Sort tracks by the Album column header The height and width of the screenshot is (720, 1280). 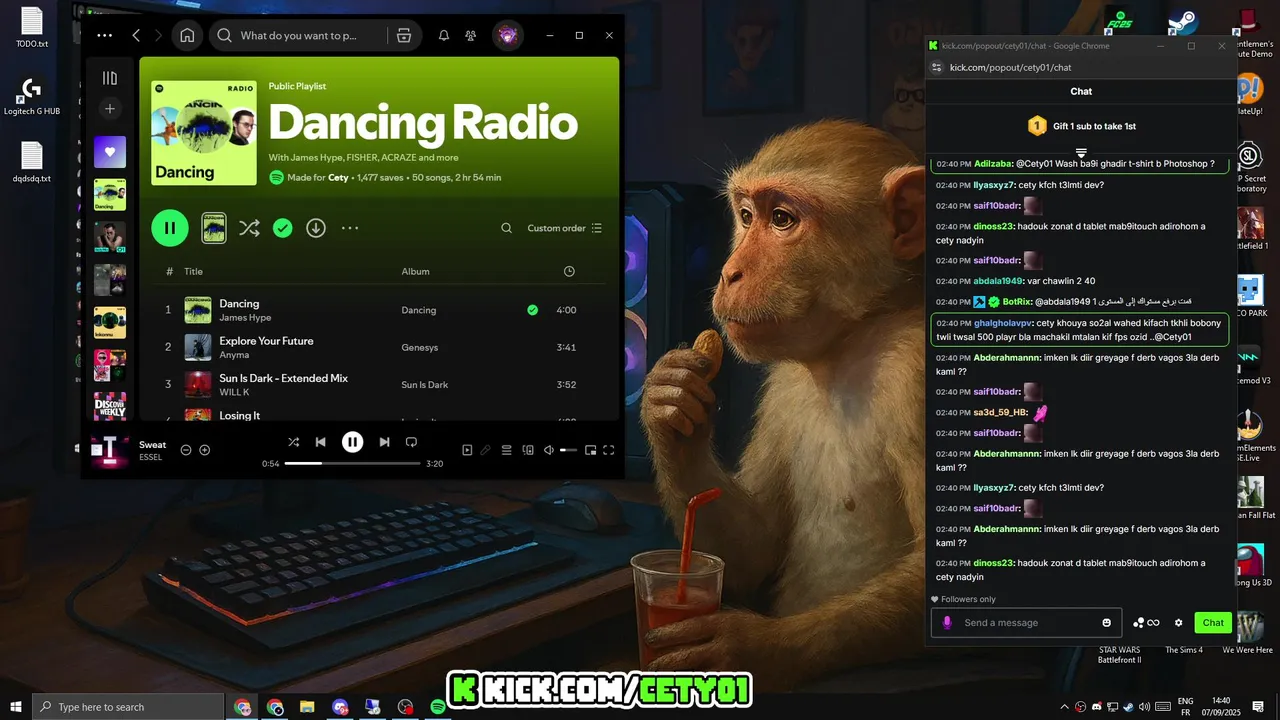pos(415,271)
